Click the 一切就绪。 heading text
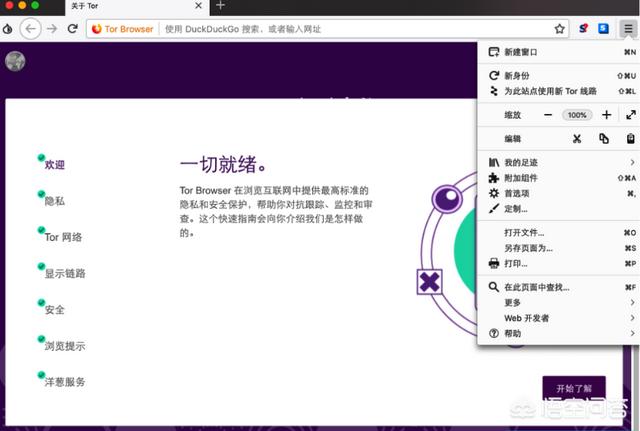The image size is (640, 431). pyautogui.click(x=223, y=164)
